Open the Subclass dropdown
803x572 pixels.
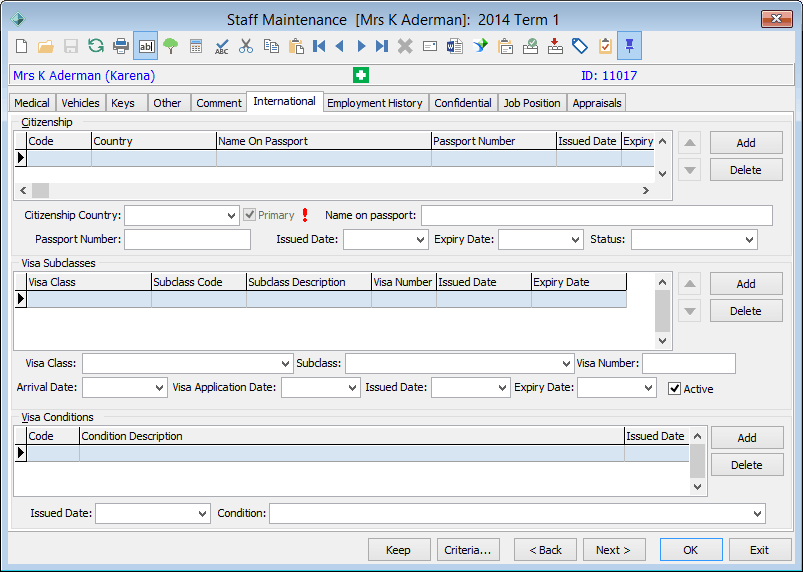tap(566, 364)
